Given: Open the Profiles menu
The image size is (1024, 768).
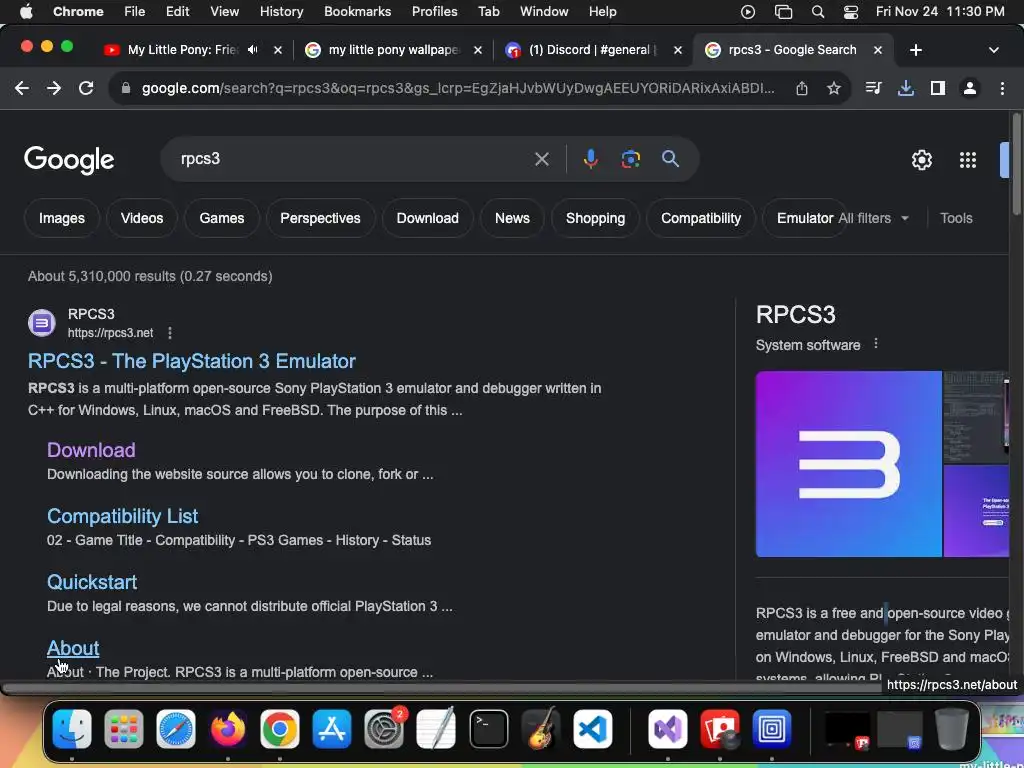Looking at the screenshot, I should click(x=434, y=12).
